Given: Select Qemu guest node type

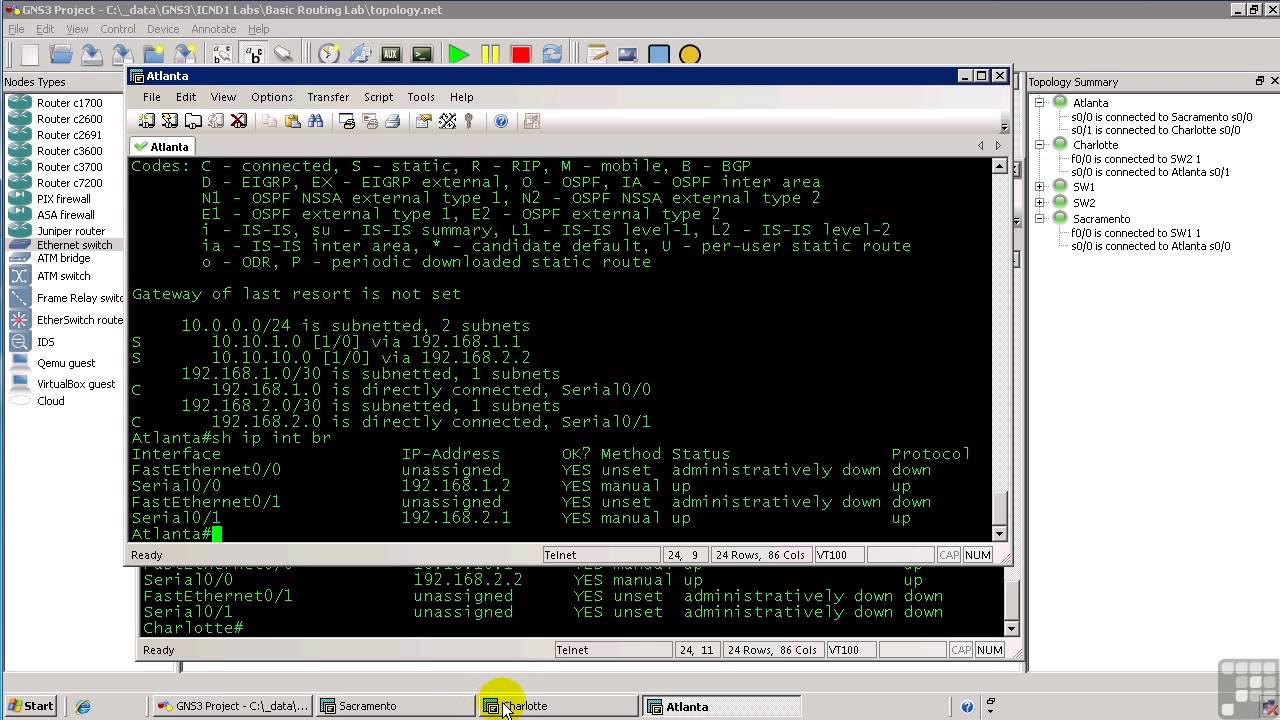Looking at the screenshot, I should click(x=52, y=363).
